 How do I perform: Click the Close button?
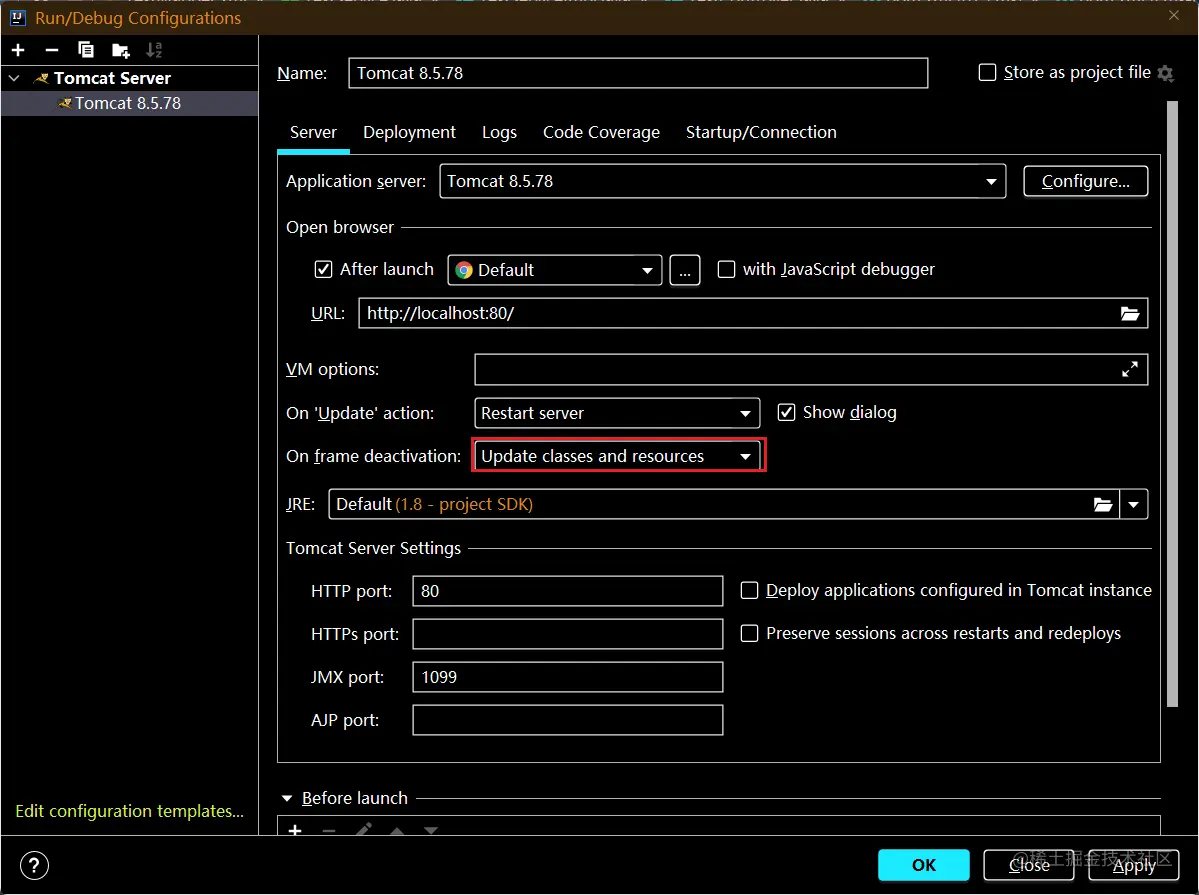point(1028,865)
